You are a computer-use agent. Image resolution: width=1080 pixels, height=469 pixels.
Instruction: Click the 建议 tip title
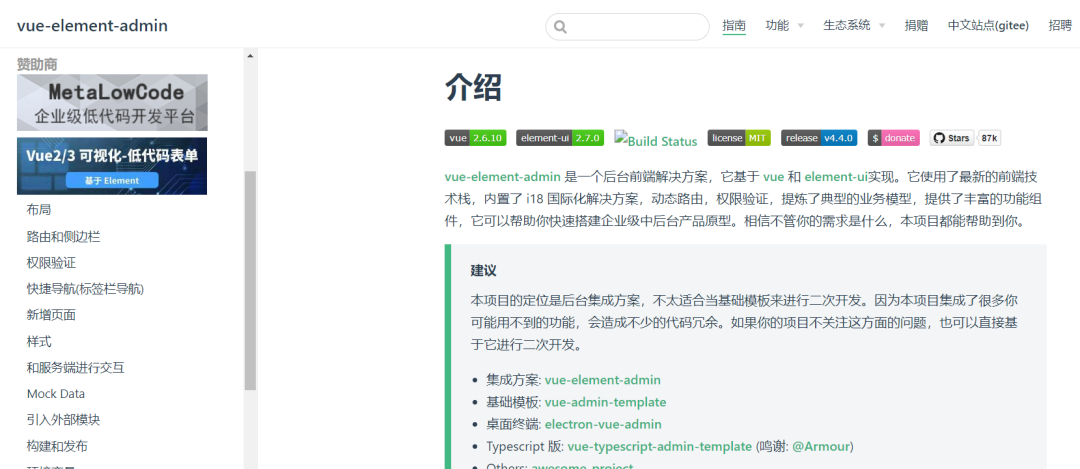pyautogui.click(x=484, y=270)
